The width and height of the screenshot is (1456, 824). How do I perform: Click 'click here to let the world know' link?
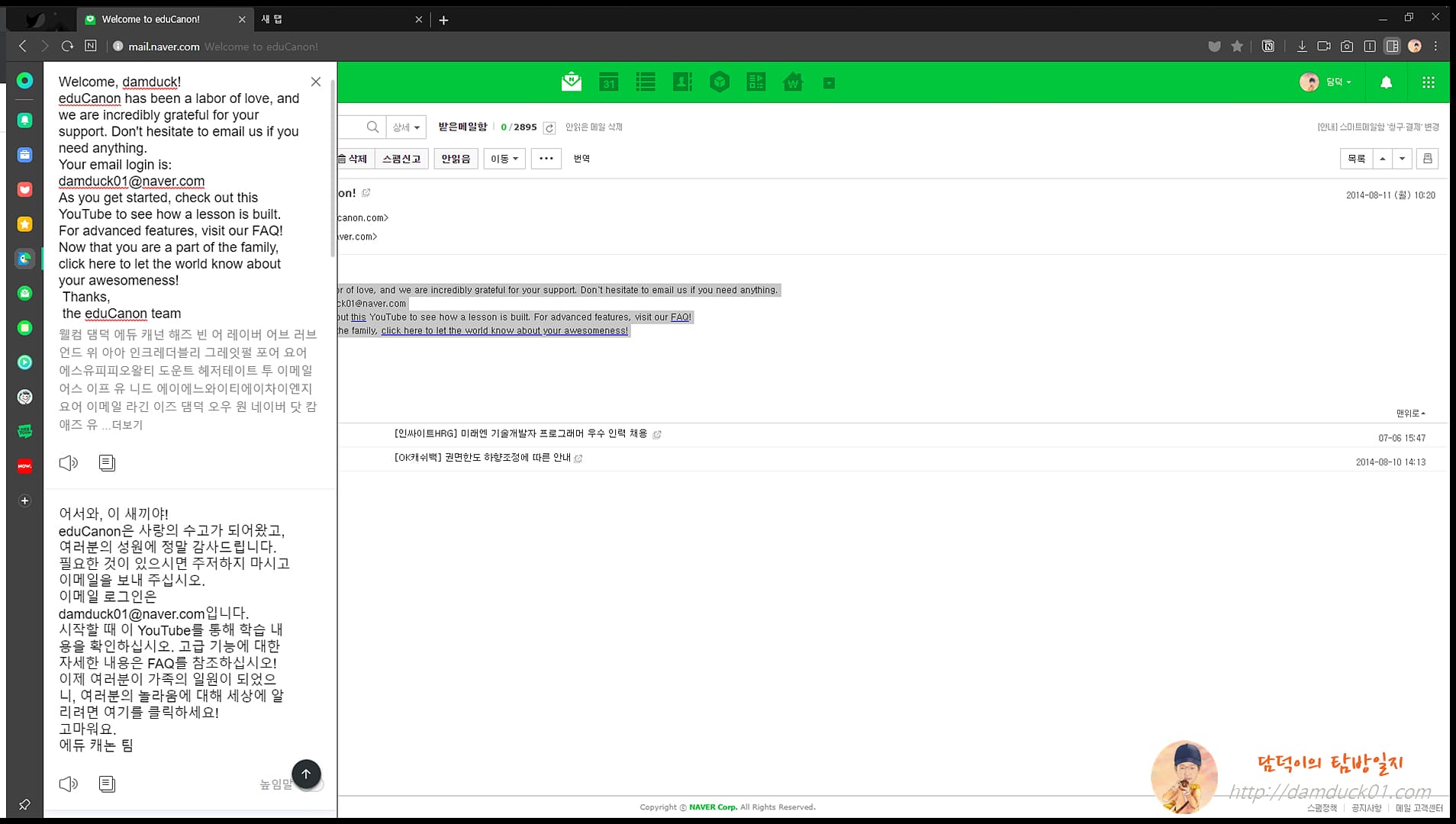(504, 331)
